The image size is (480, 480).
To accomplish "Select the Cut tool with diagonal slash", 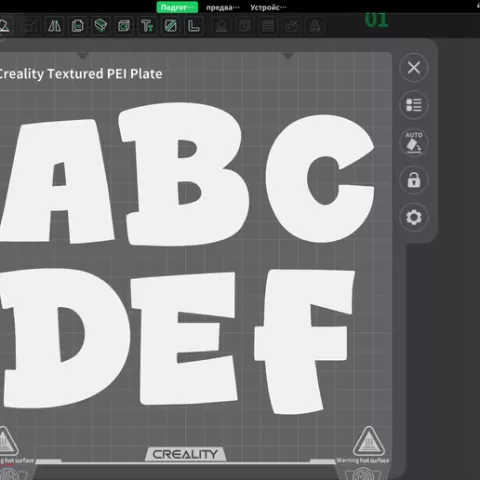I will click(x=170, y=26).
